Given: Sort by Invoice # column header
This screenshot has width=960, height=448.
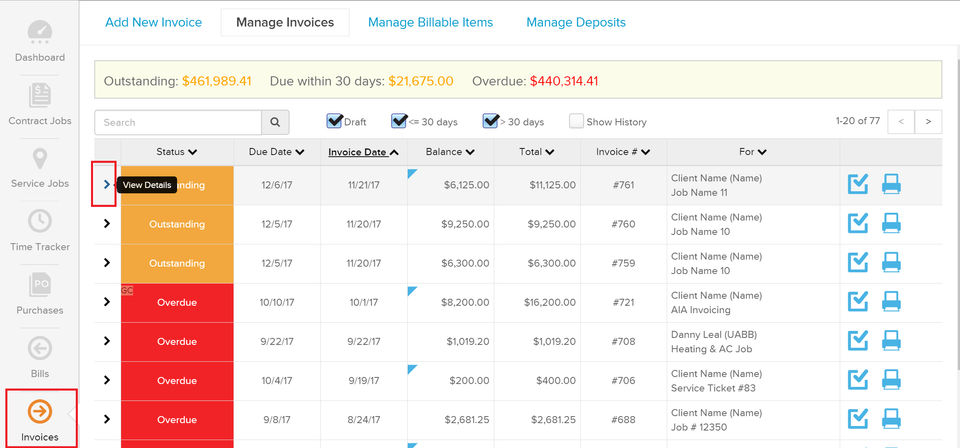Looking at the screenshot, I should click(x=623, y=152).
